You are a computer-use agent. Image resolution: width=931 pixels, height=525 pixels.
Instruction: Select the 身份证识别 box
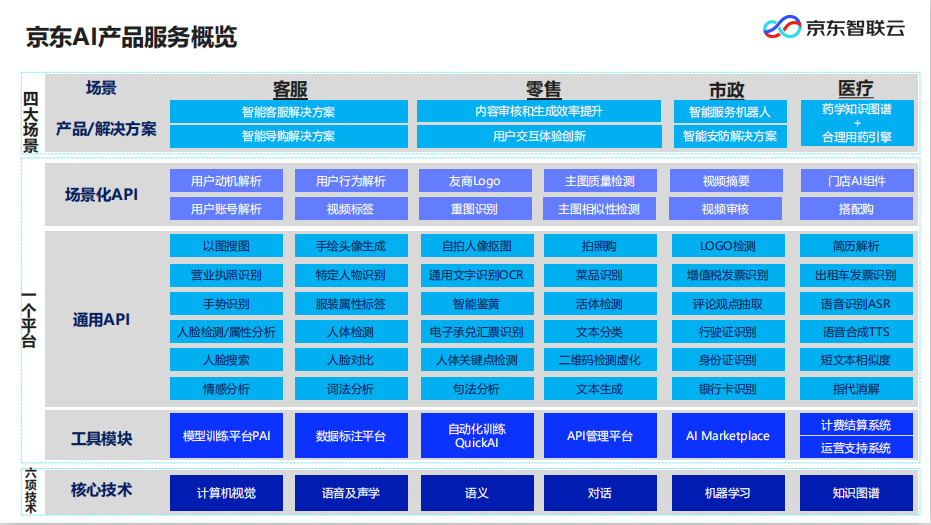[x=728, y=359]
